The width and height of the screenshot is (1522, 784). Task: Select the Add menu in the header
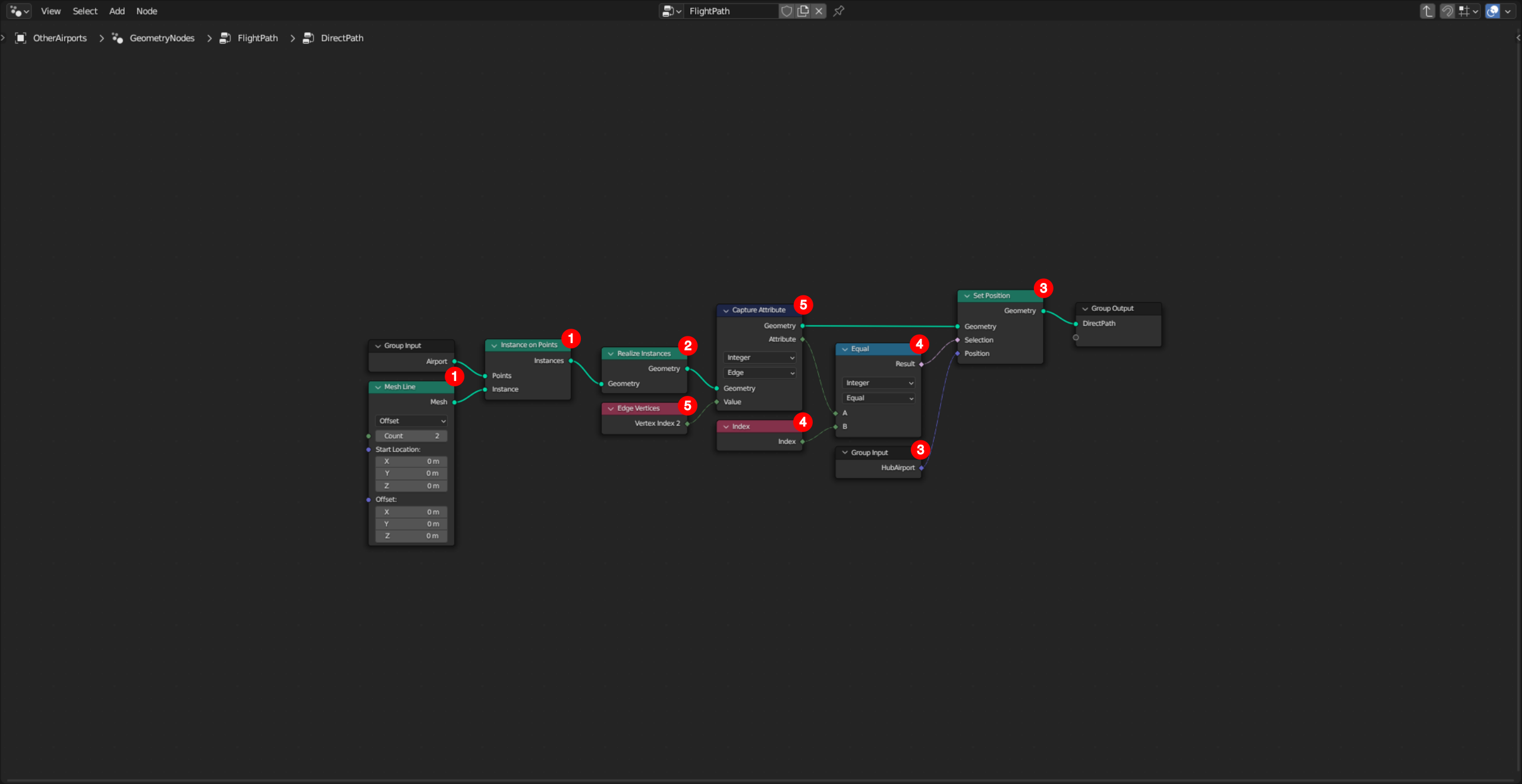pyautogui.click(x=117, y=10)
